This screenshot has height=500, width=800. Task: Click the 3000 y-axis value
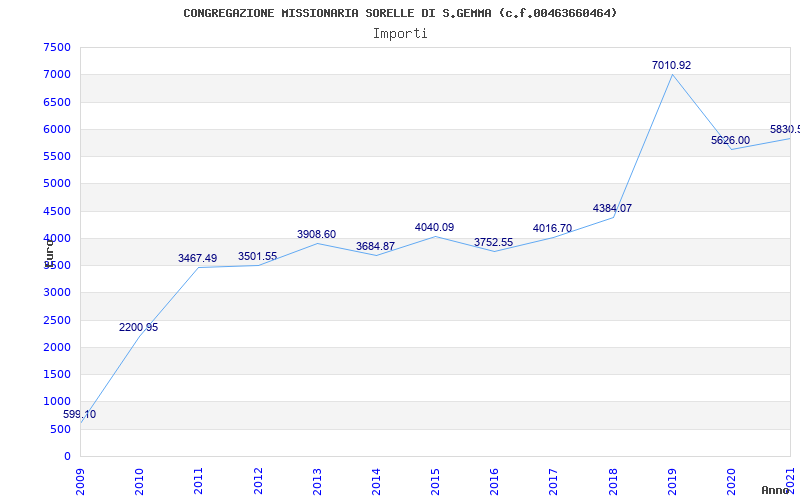point(57,292)
